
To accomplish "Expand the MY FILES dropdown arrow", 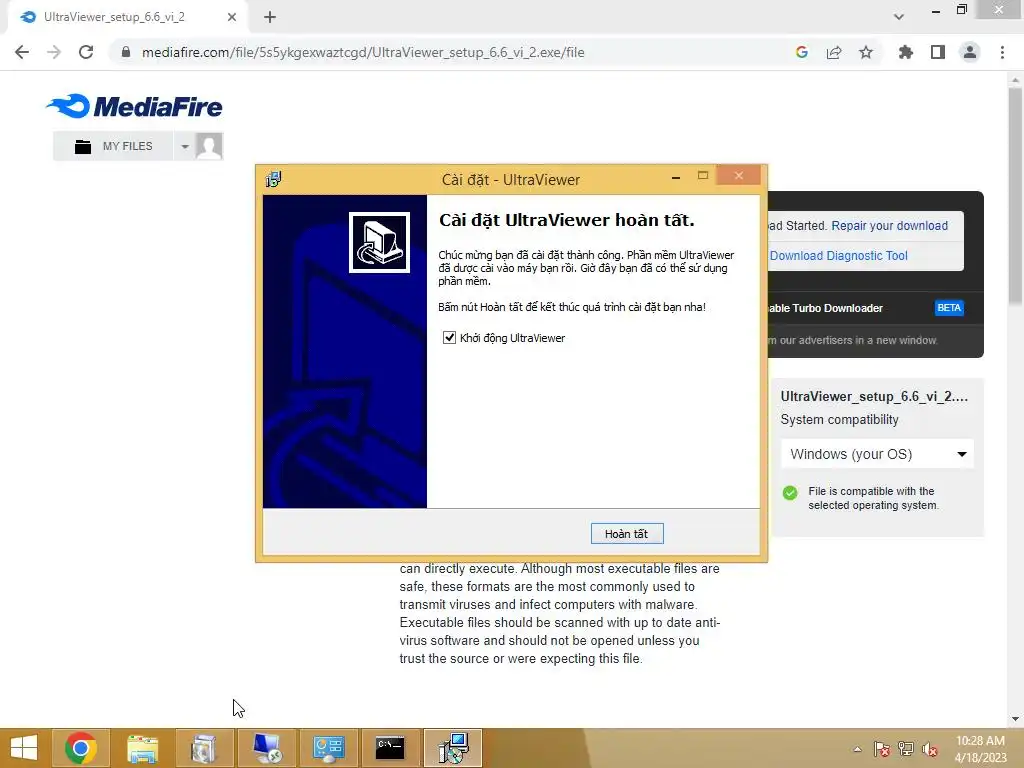I will (185, 146).
